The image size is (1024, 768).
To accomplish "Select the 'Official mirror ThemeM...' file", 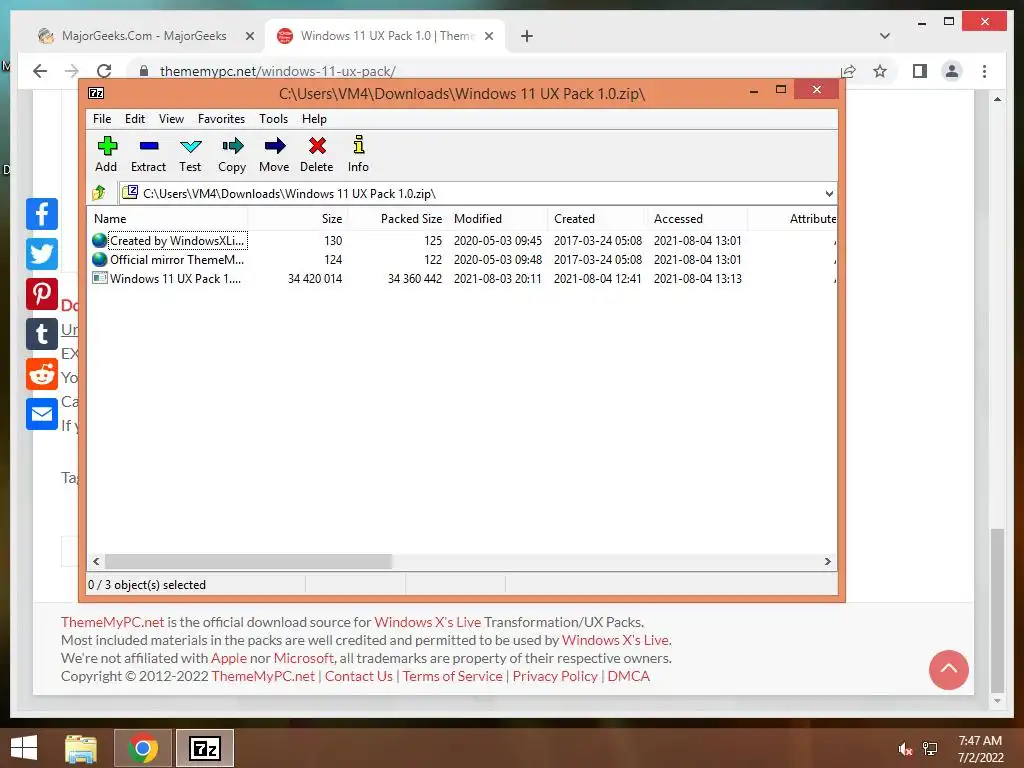I will pos(168,259).
